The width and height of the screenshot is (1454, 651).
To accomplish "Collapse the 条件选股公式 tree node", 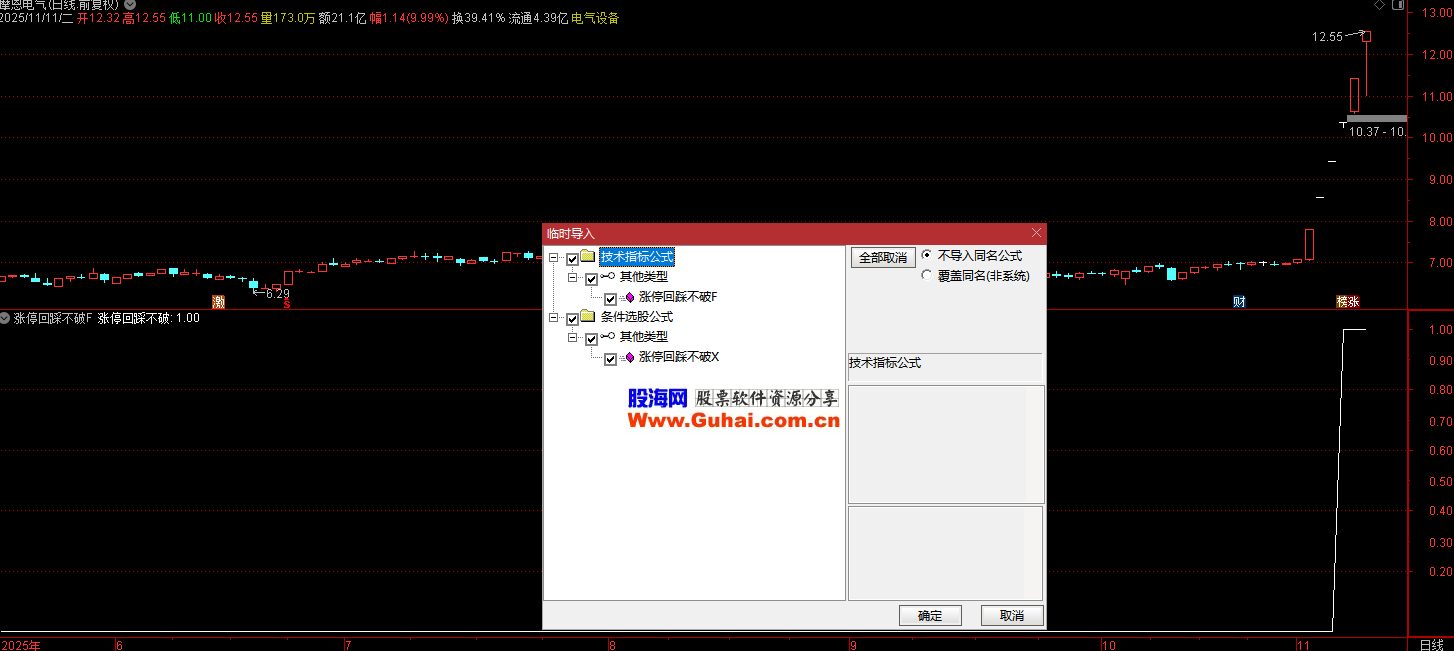I will click(554, 318).
